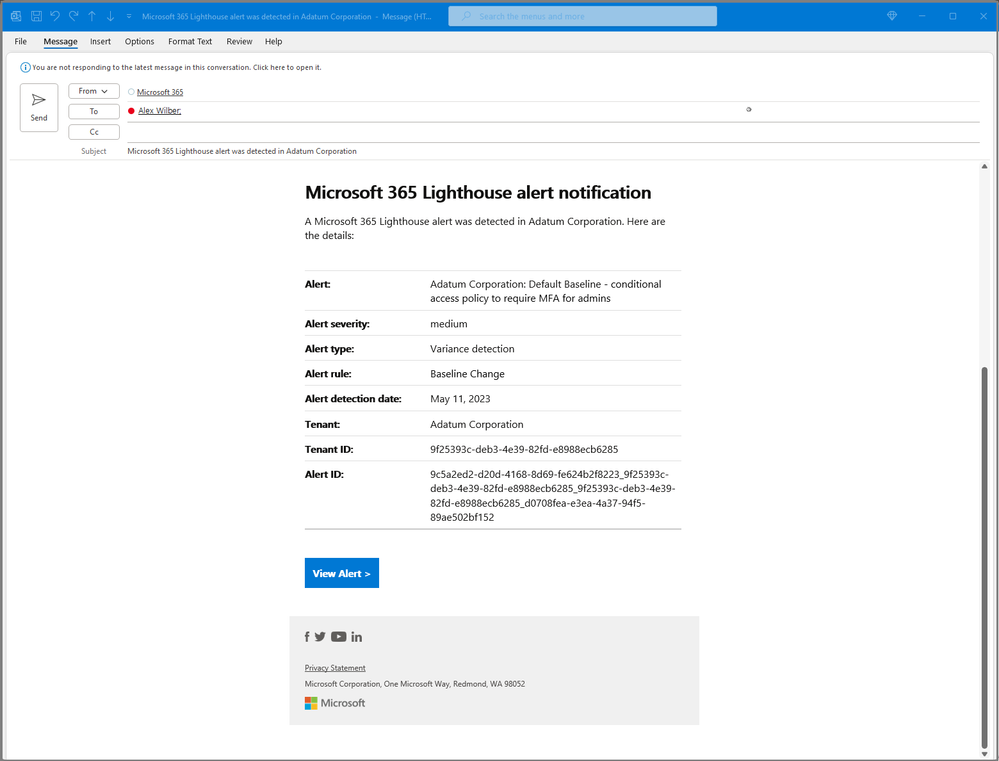
Task: Click the 'Microsoft 365 Lighthouse alert notification' heading
Action: click(478, 192)
